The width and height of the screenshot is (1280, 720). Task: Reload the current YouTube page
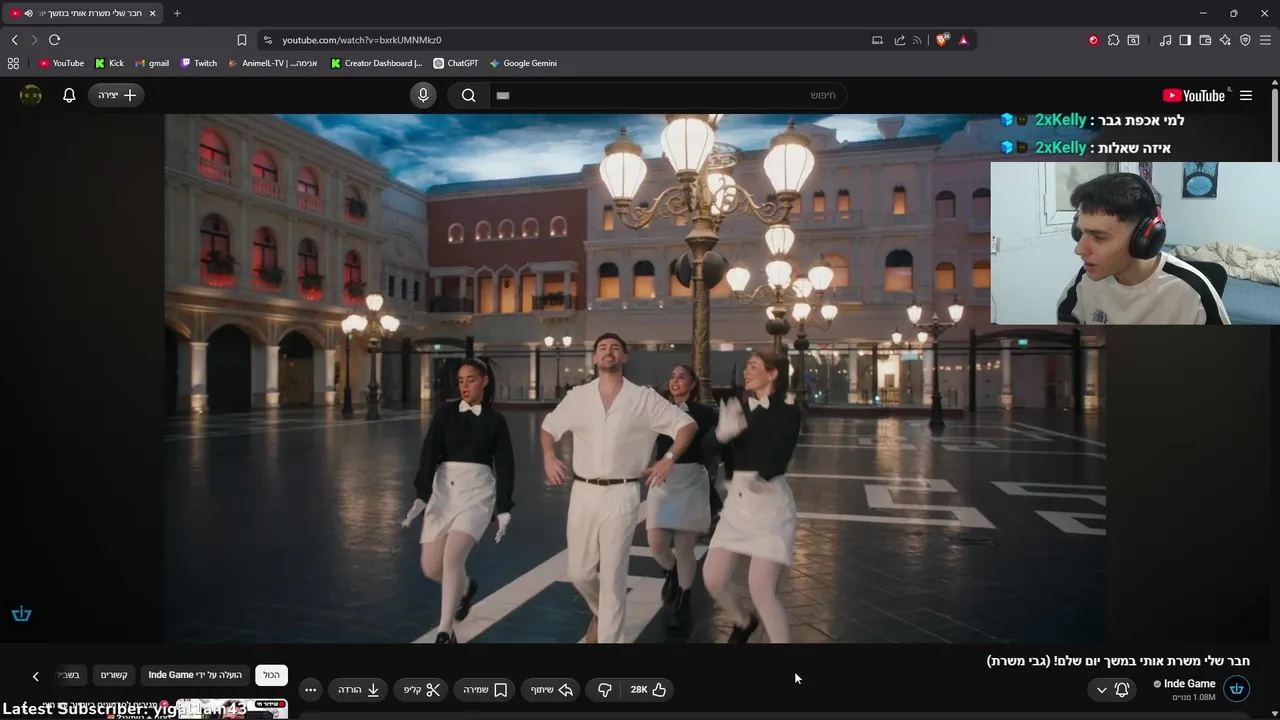tap(54, 40)
